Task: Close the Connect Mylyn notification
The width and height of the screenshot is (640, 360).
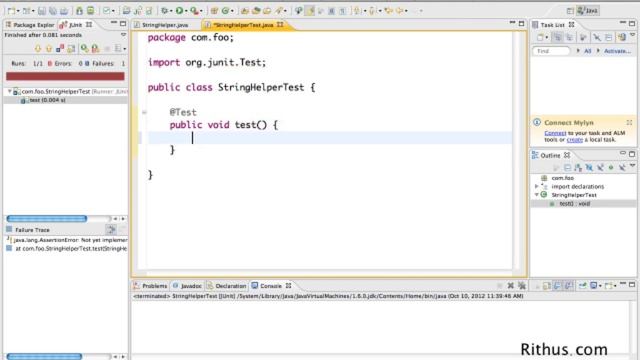Action: (x=629, y=122)
